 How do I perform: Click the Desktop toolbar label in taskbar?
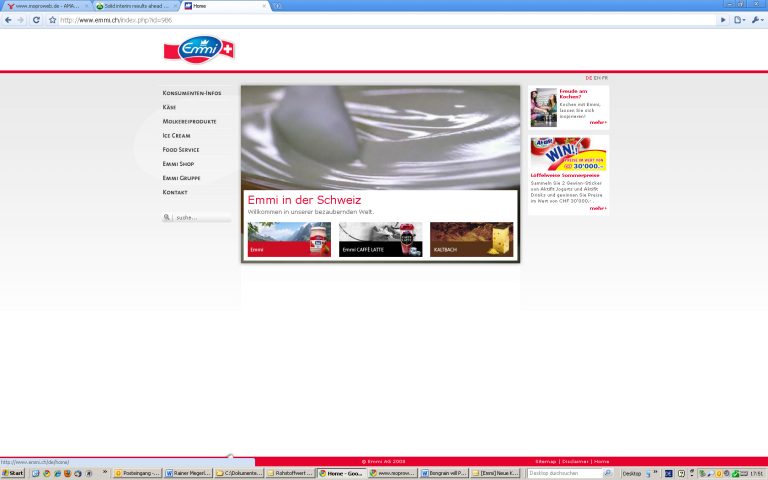(x=631, y=474)
